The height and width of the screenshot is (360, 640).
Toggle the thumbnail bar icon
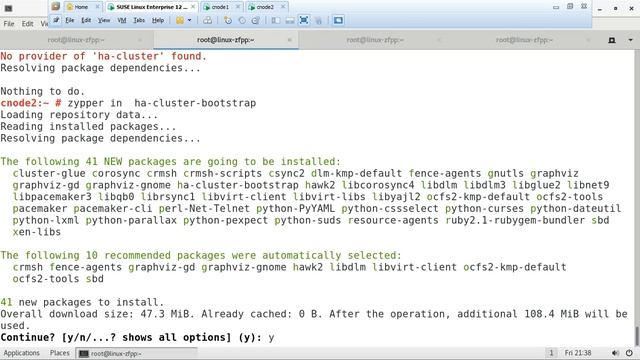point(290,20)
